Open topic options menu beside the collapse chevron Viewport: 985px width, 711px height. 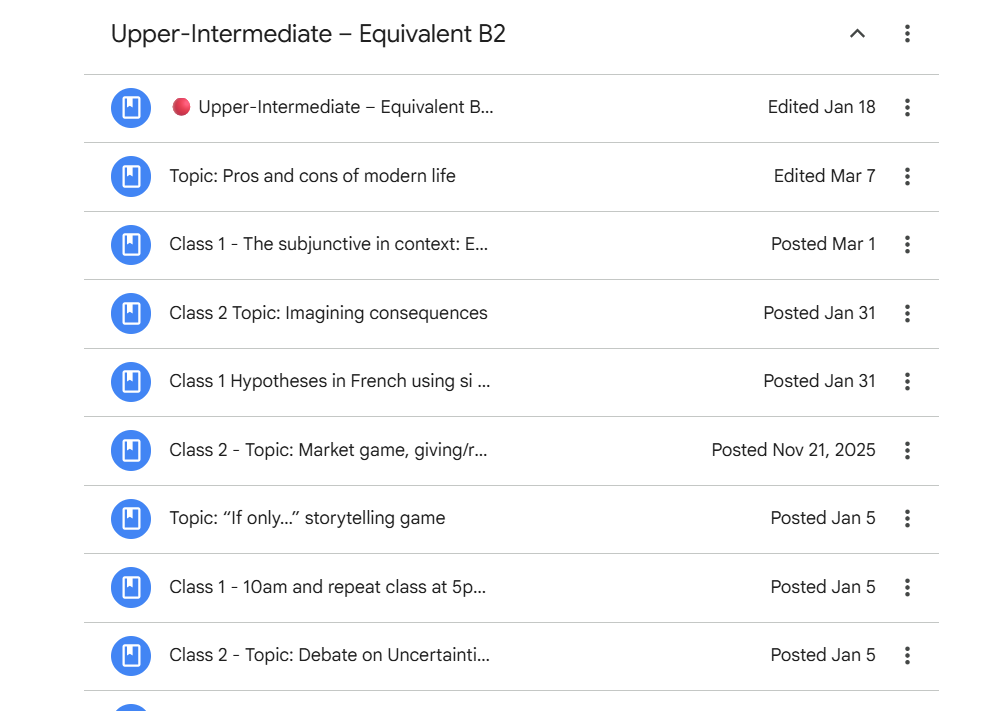pyautogui.click(x=907, y=34)
